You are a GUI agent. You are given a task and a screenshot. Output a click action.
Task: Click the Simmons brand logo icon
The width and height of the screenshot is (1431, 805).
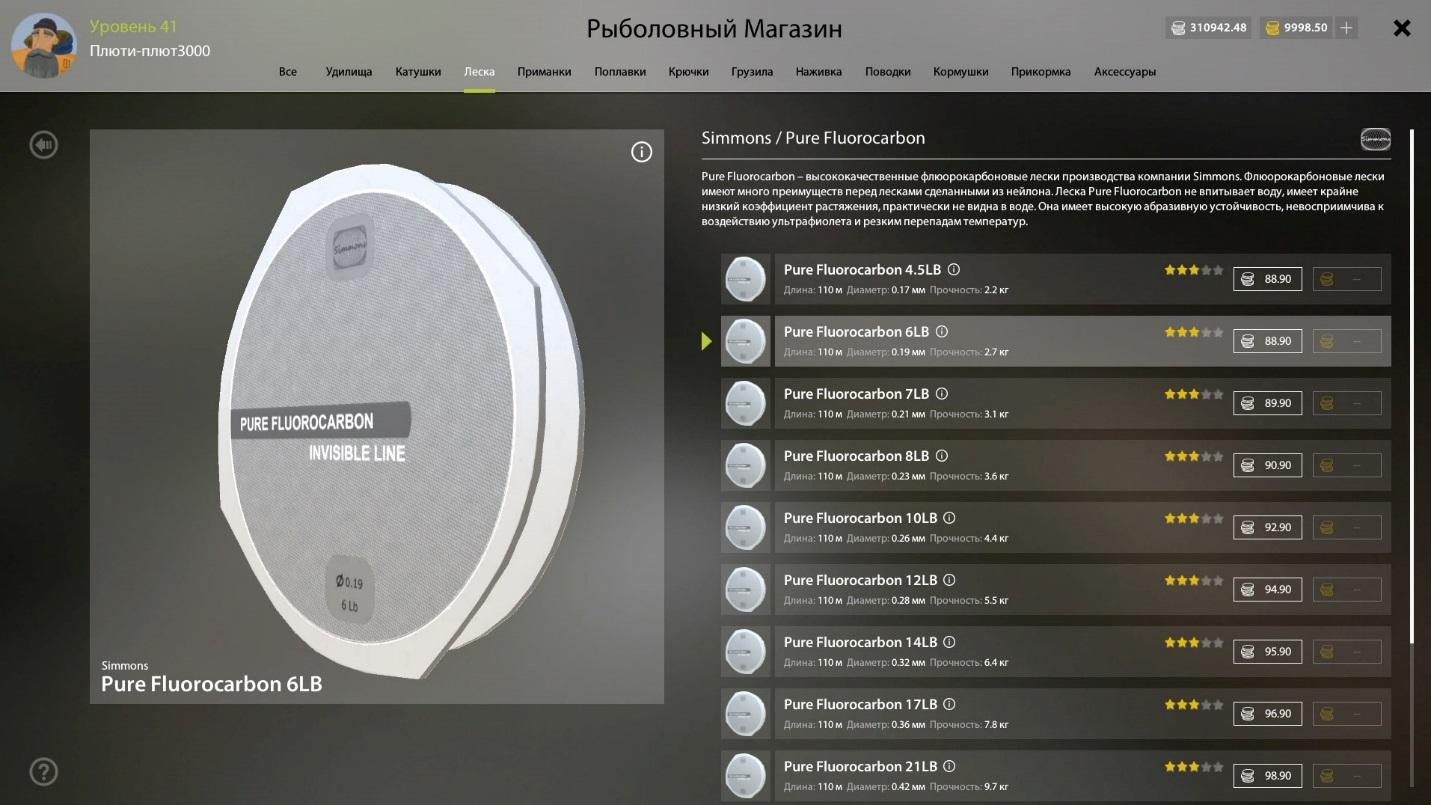point(1375,139)
